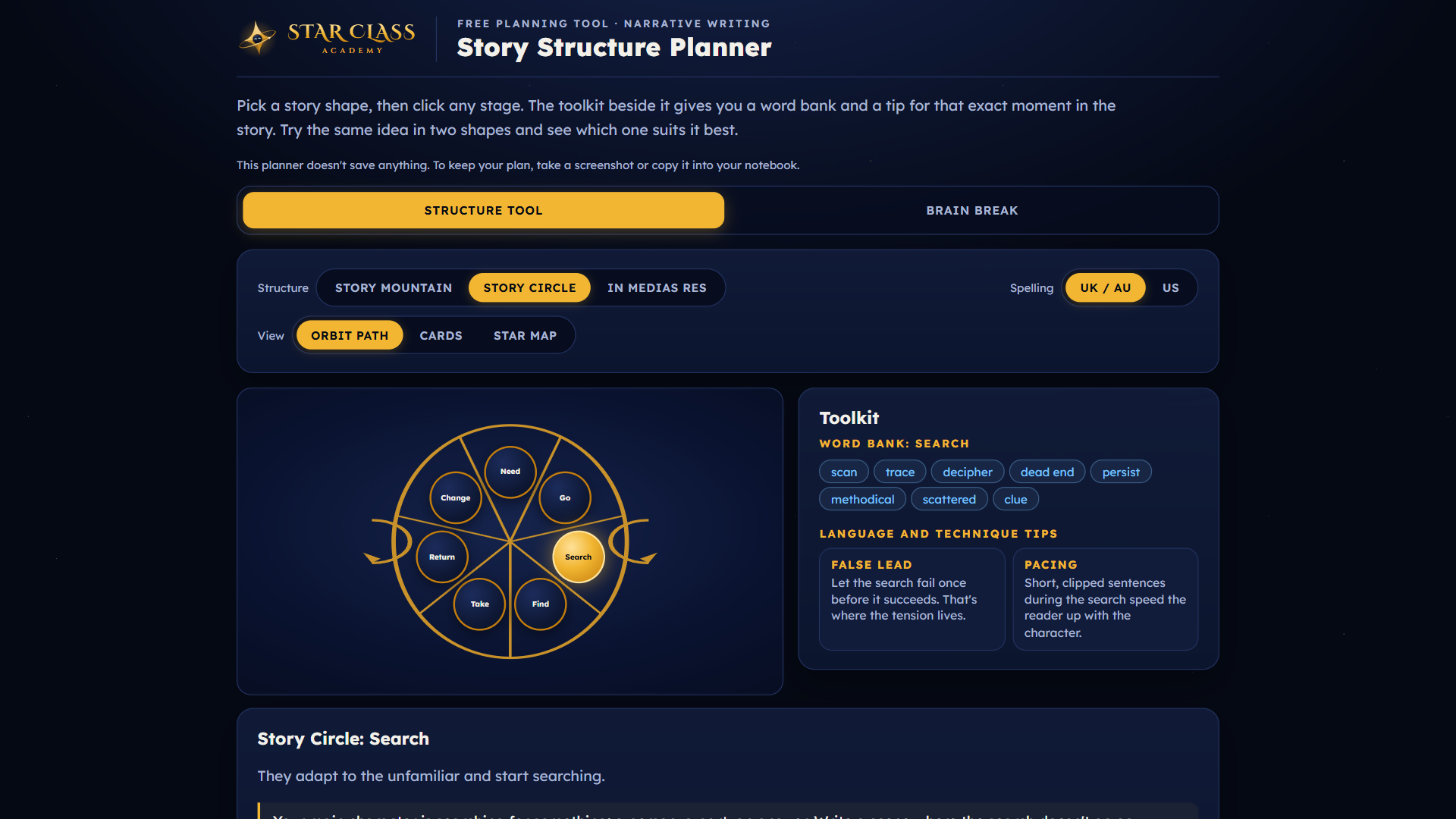The image size is (1456, 819).
Task: Click the 'persist' word chip
Action: pos(1121,472)
